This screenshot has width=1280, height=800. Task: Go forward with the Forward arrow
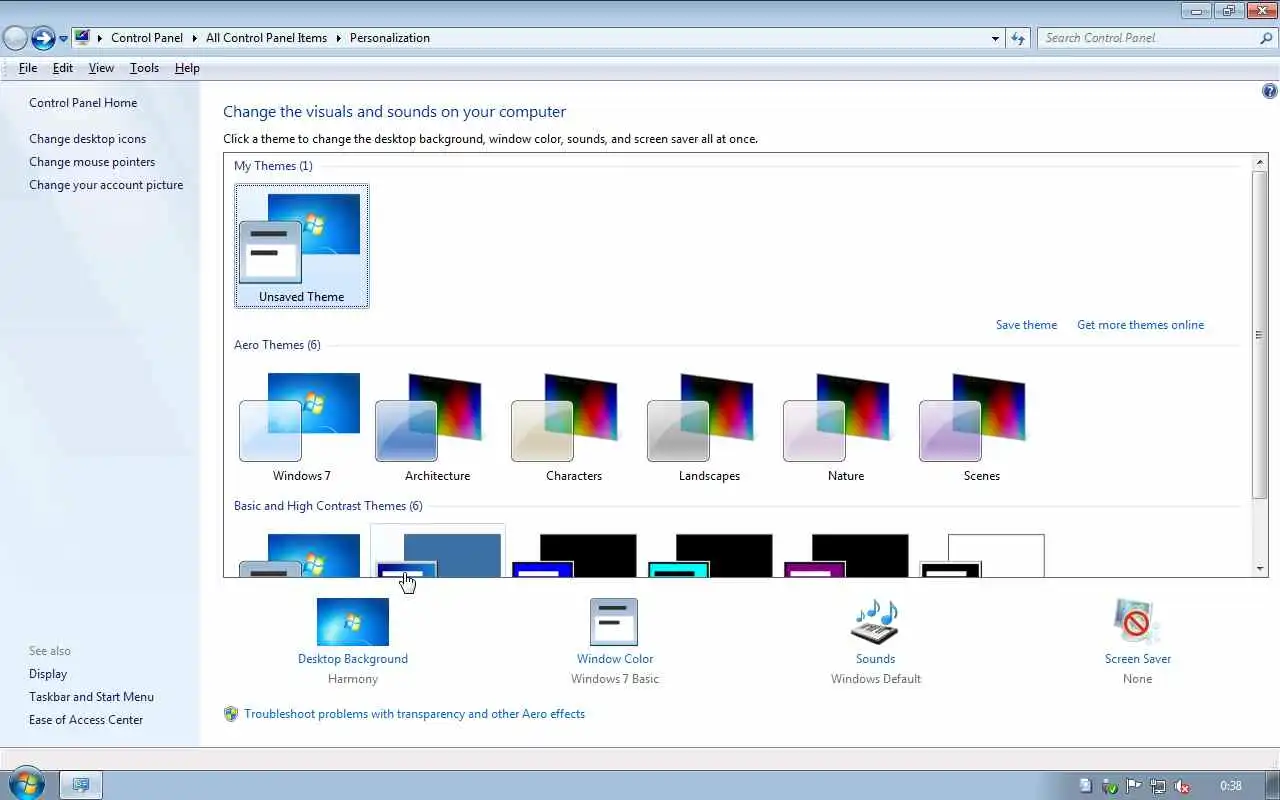point(43,38)
